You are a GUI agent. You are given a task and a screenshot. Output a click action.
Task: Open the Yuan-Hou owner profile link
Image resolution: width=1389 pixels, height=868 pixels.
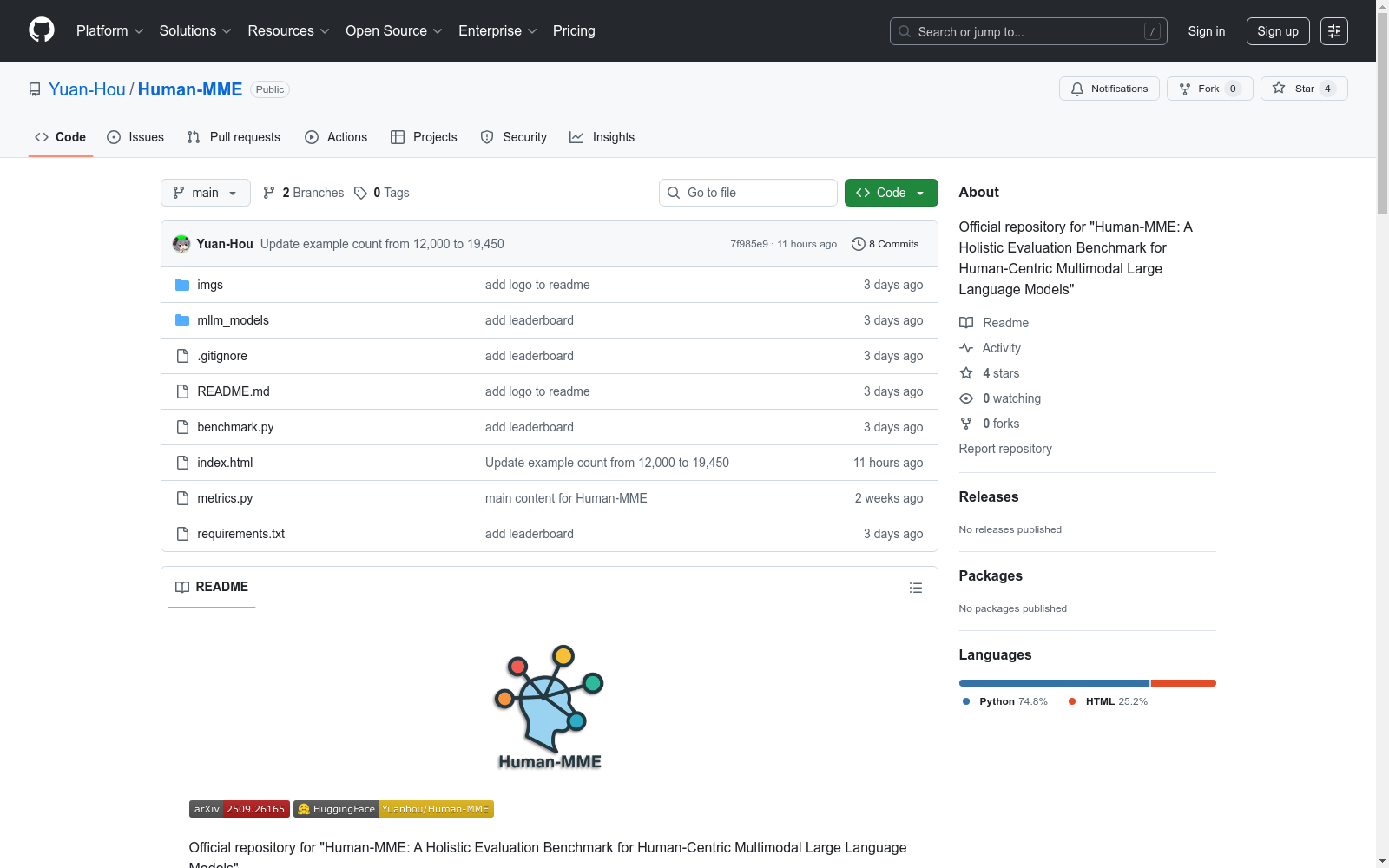tap(87, 89)
